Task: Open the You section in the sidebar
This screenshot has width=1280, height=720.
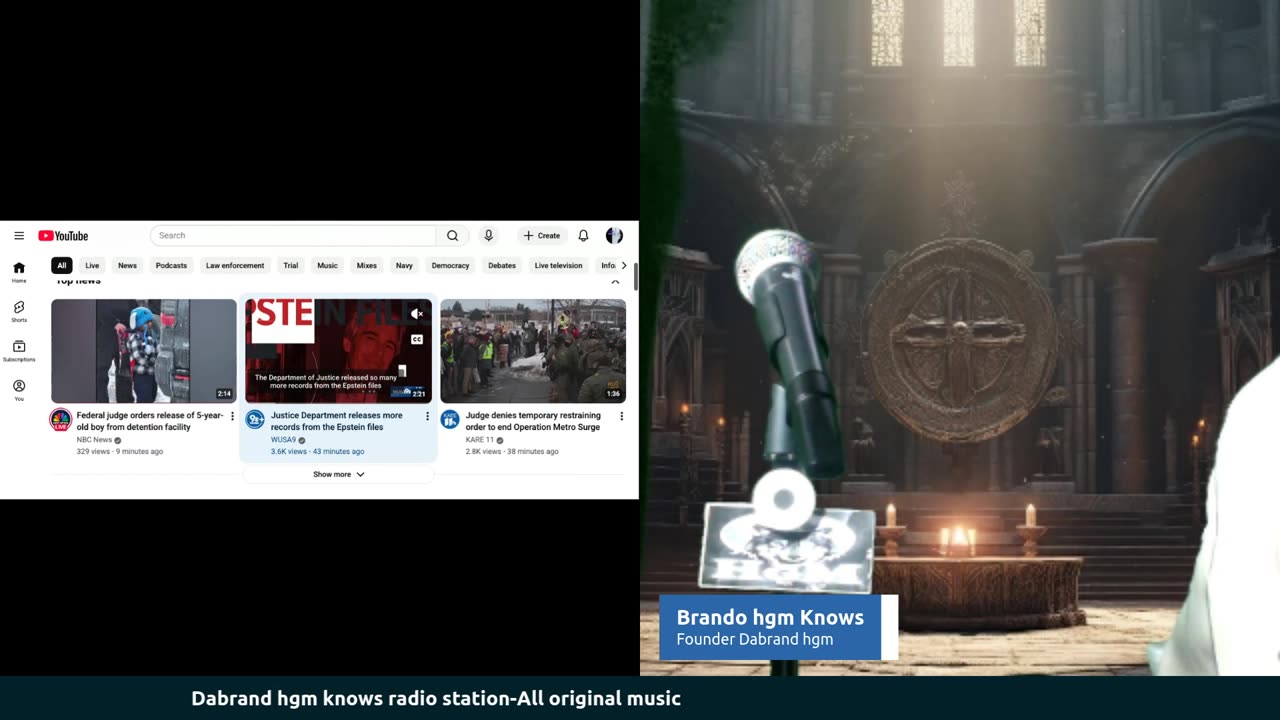Action: pos(19,390)
